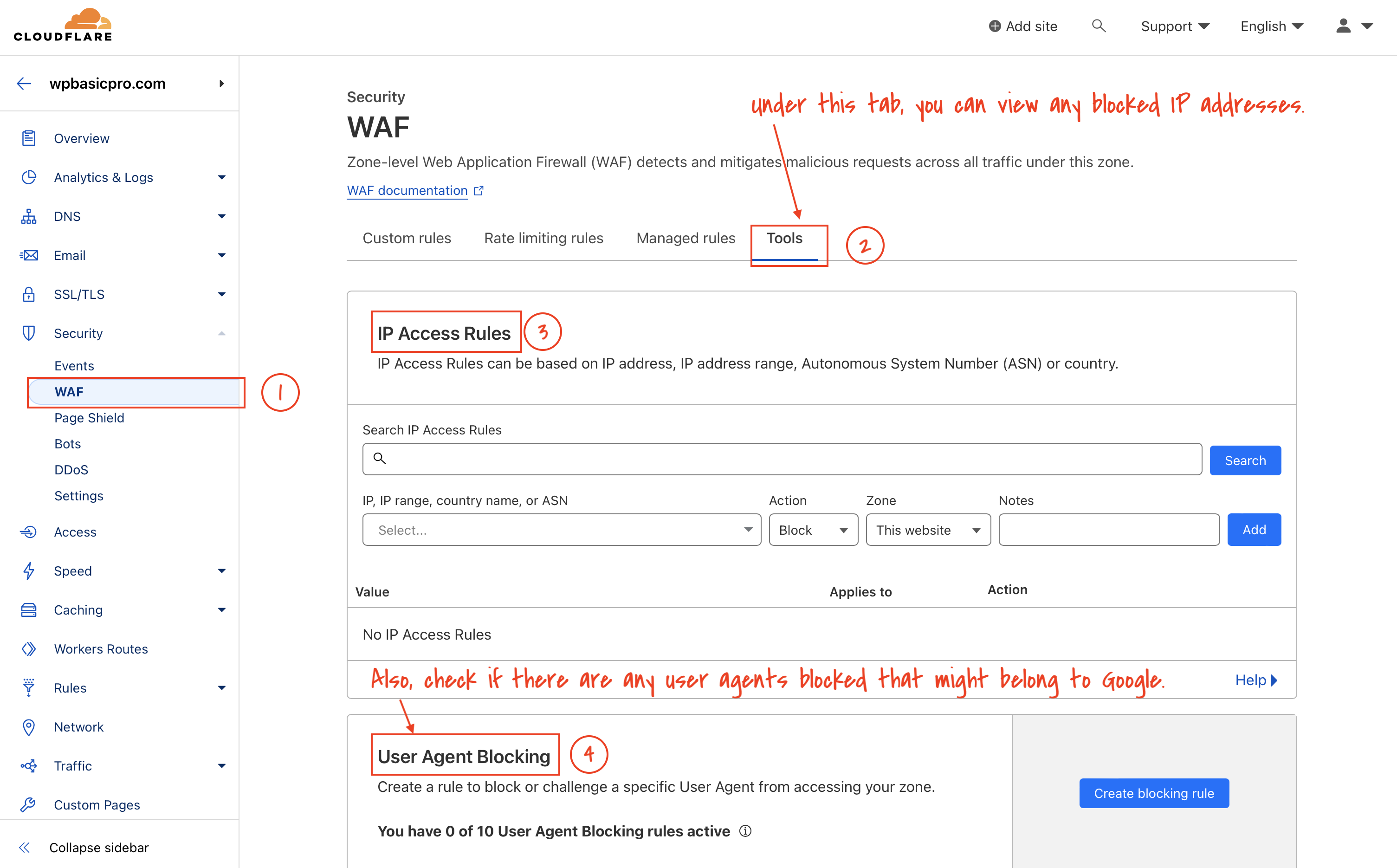The image size is (1397, 868).
Task: Click the Caching icon in sidebar
Action: 29,610
